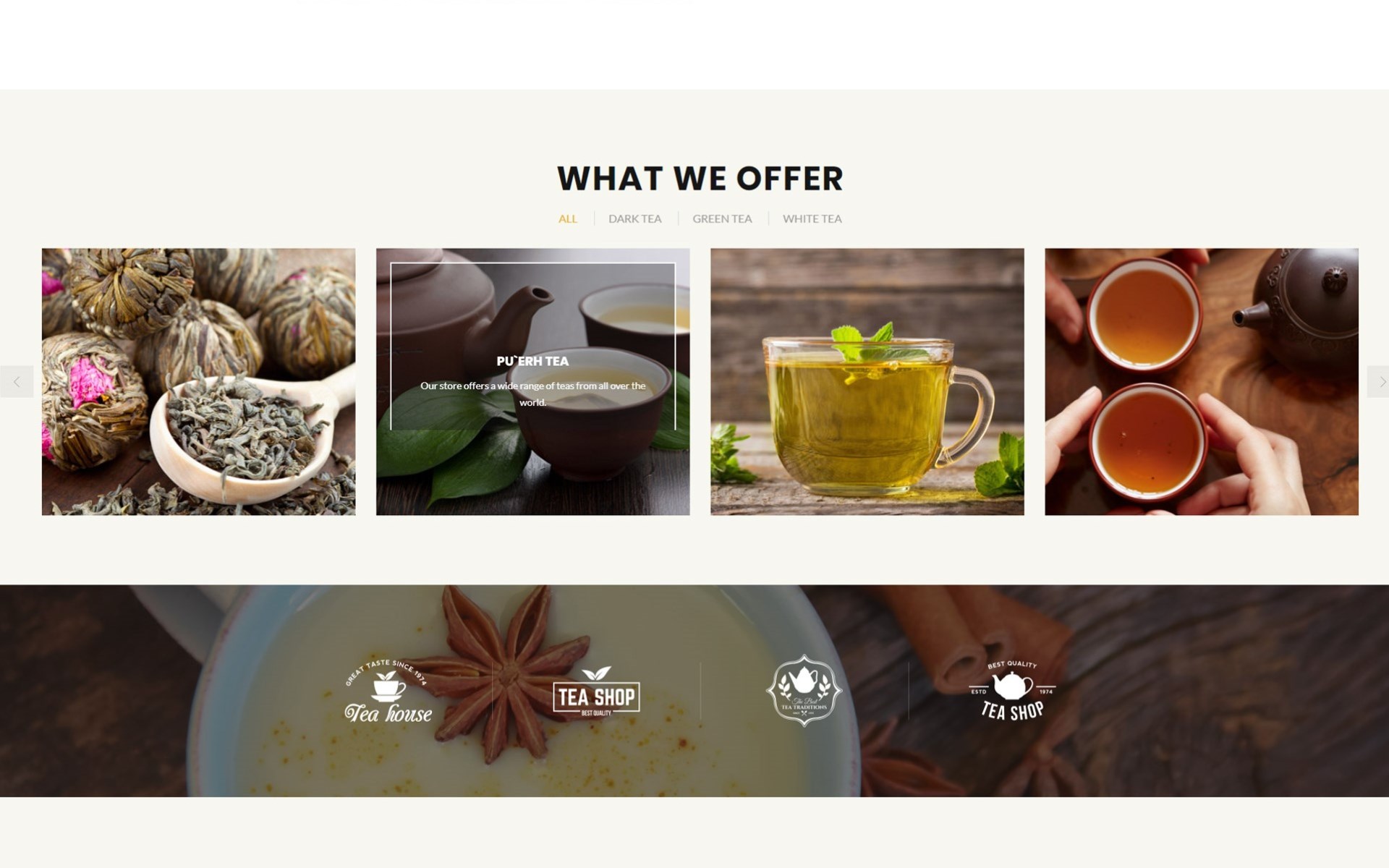Switch to the Dark Tea filter

pos(635,218)
